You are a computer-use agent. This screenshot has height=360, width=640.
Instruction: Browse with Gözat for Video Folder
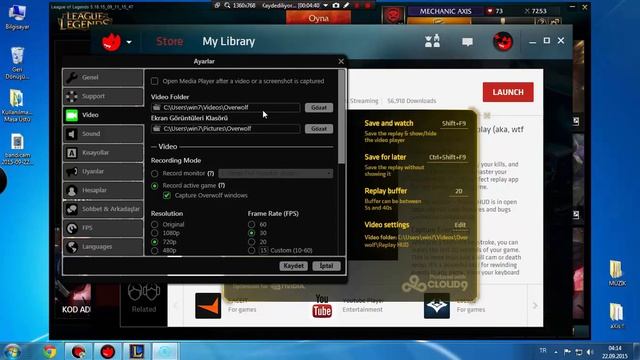pyautogui.click(x=319, y=108)
